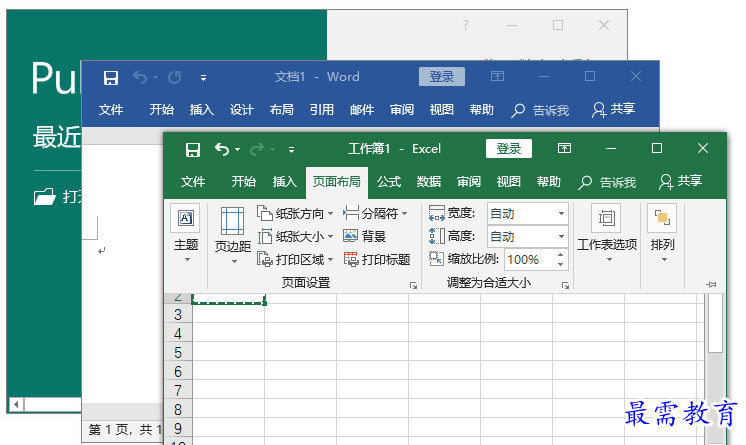This screenshot has height=445, width=746.
Task: Open the 页边距 margins menu
Action: (x=233, y=236)
